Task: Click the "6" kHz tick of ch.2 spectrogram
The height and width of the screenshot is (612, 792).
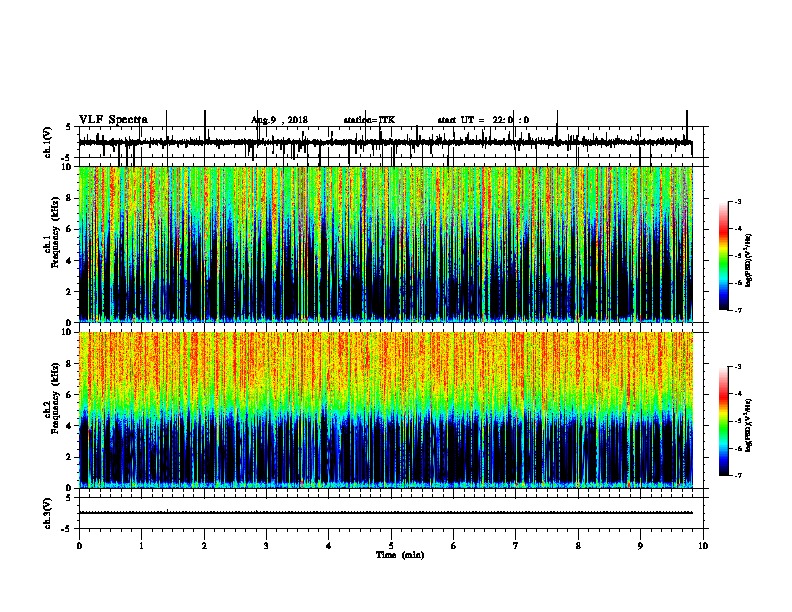Action: tap(69, 395)
